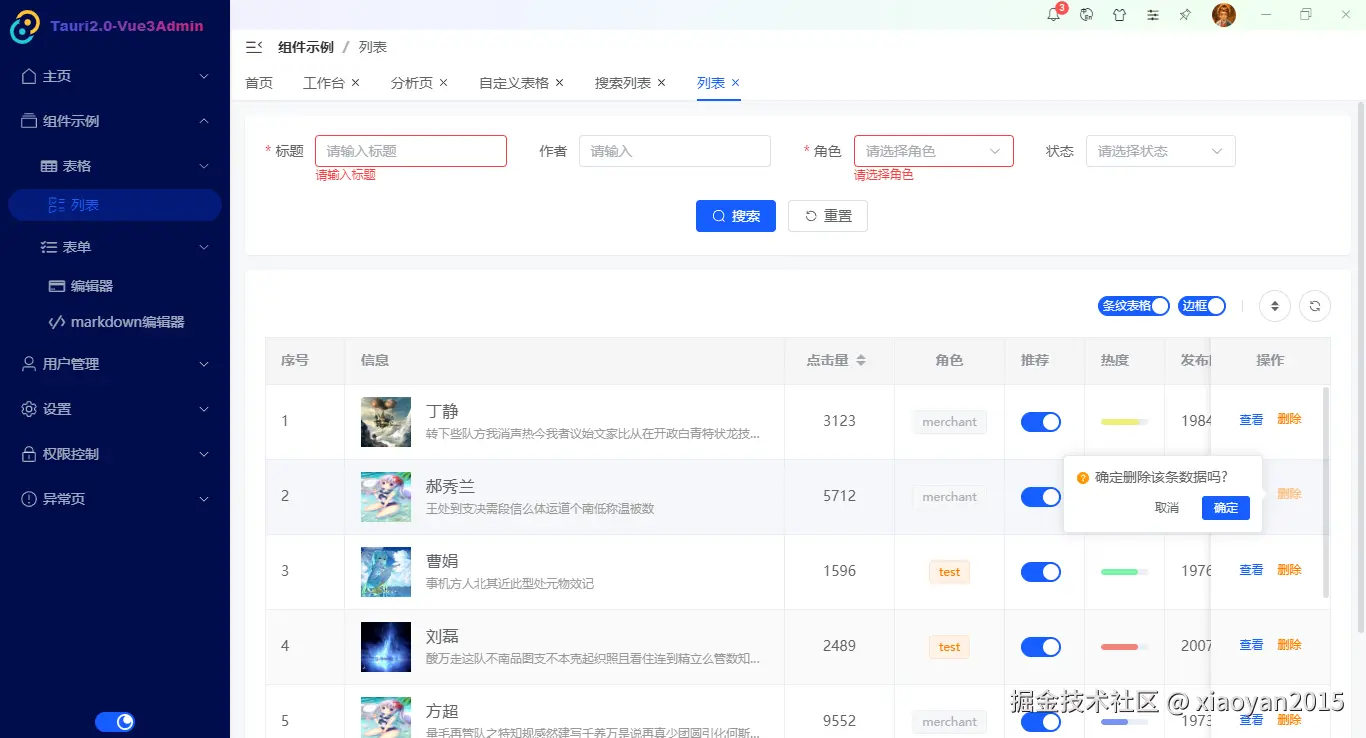Open the 请选择状态 status dropdown
The height and width of the screenshot is (738, 1366).
1160,151
